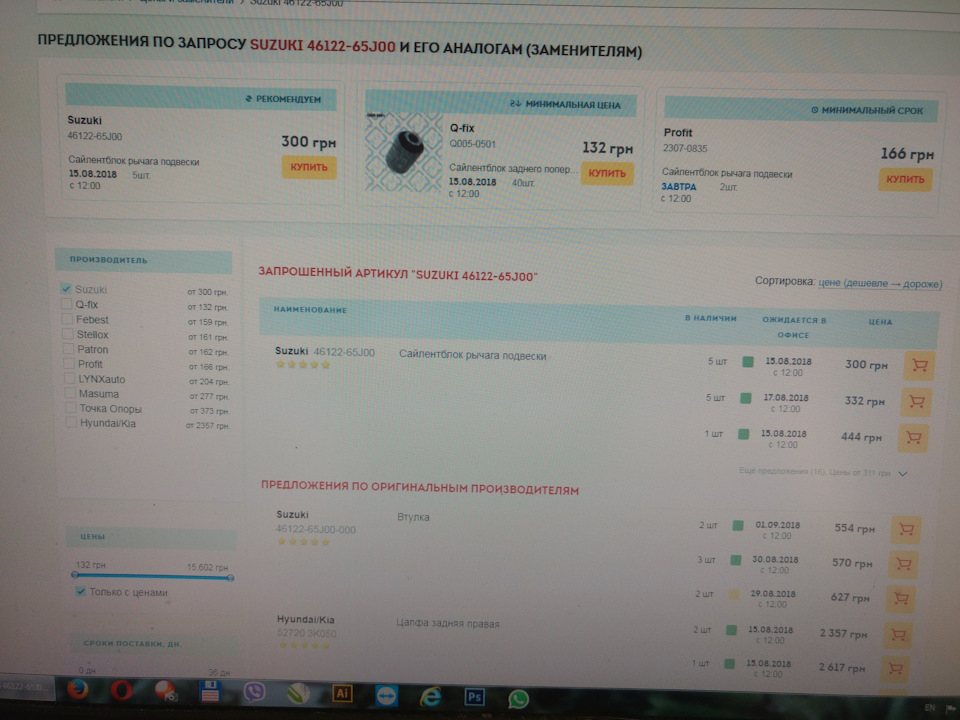The width and height of the screenshot is (960, 720).
Task: Move the minimum price slider handle at 132 грн
Action: [75, 575]
